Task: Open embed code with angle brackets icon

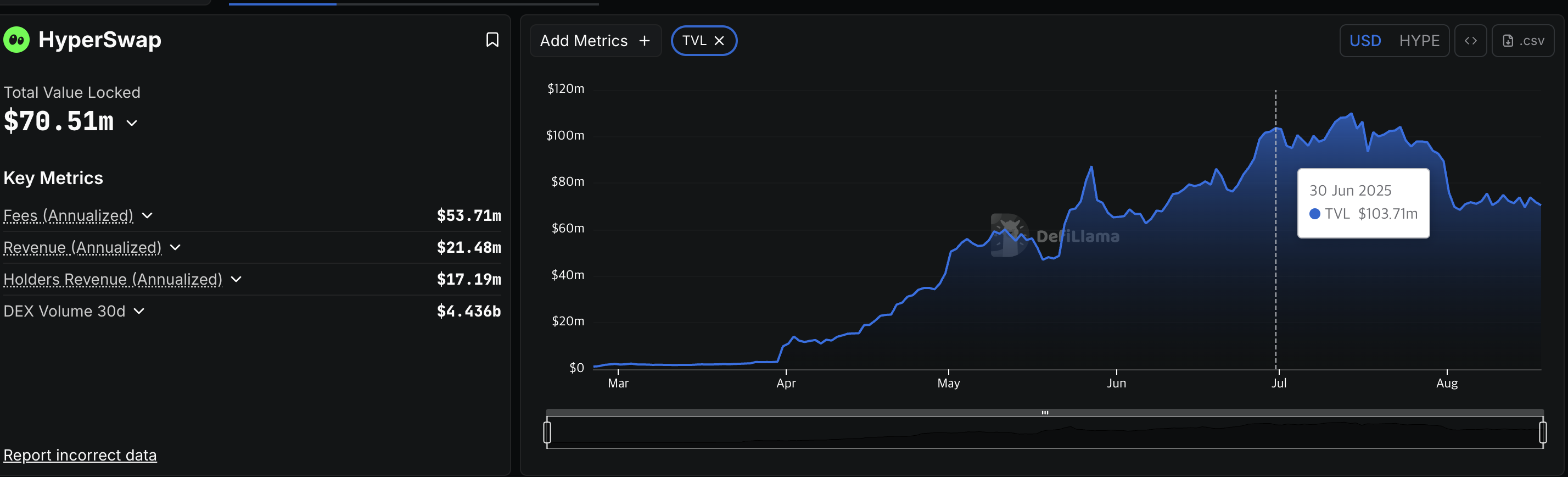Action: 1471,41
